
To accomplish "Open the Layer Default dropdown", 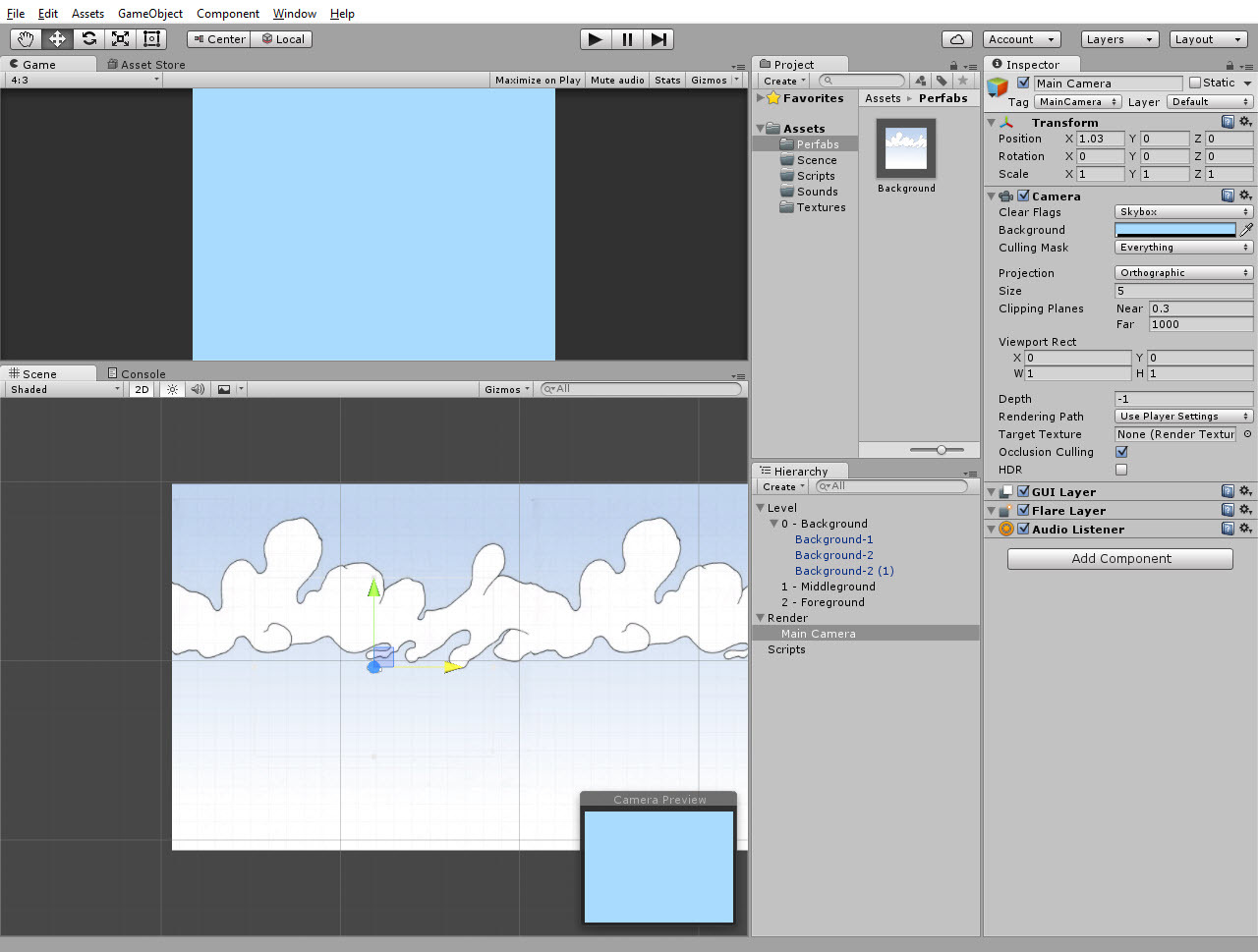I will tap(1210, 102).
